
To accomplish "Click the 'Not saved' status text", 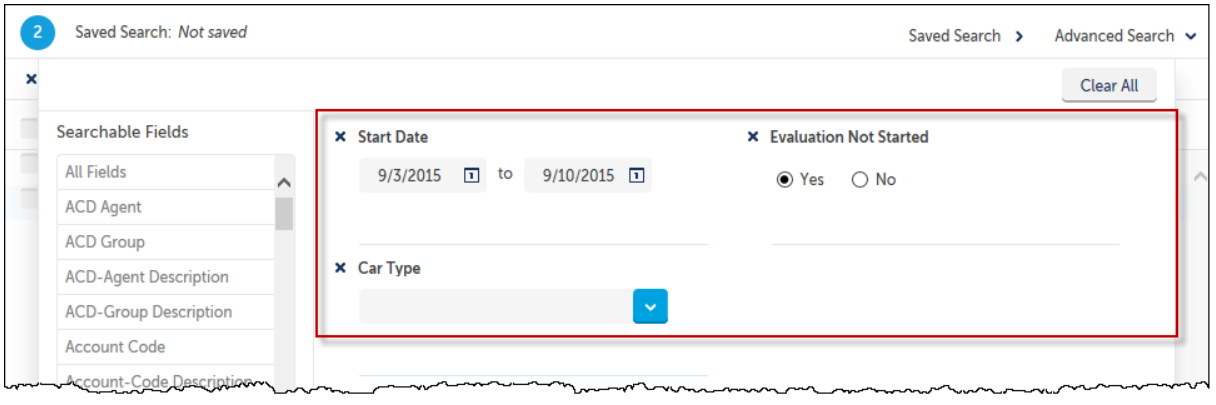I will pos(212,32).
